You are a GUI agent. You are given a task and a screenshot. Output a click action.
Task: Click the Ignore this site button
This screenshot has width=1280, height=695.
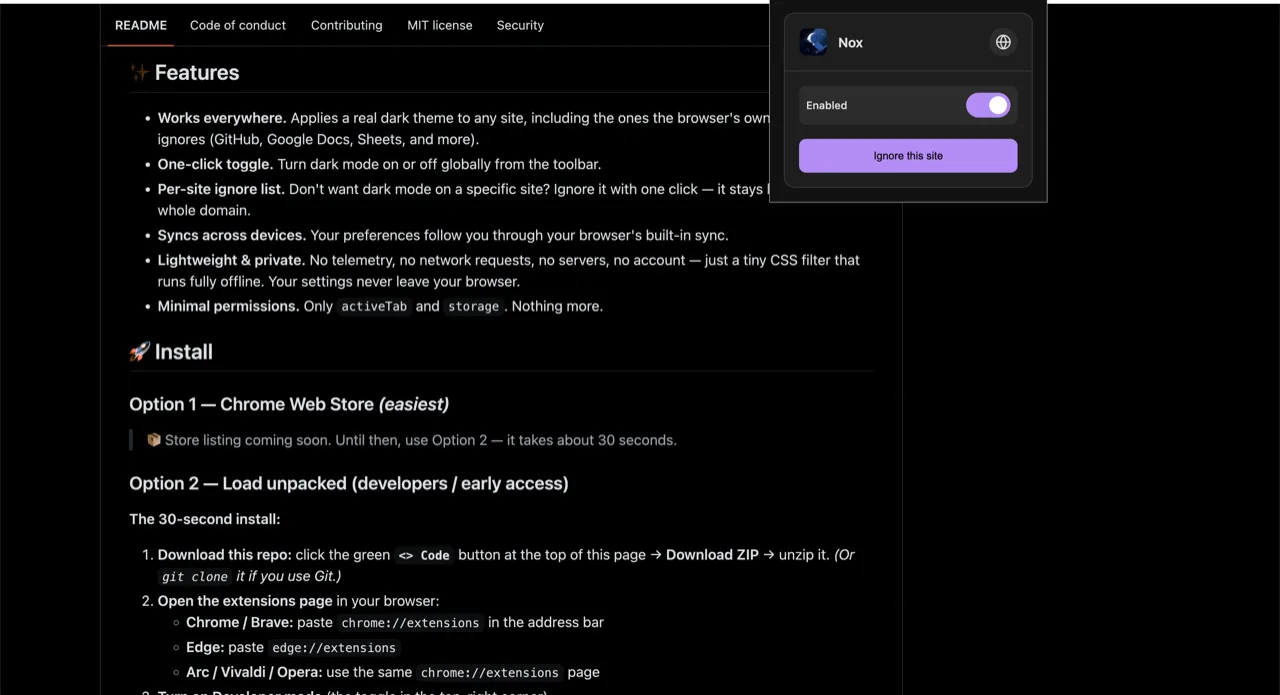(908, 156)
